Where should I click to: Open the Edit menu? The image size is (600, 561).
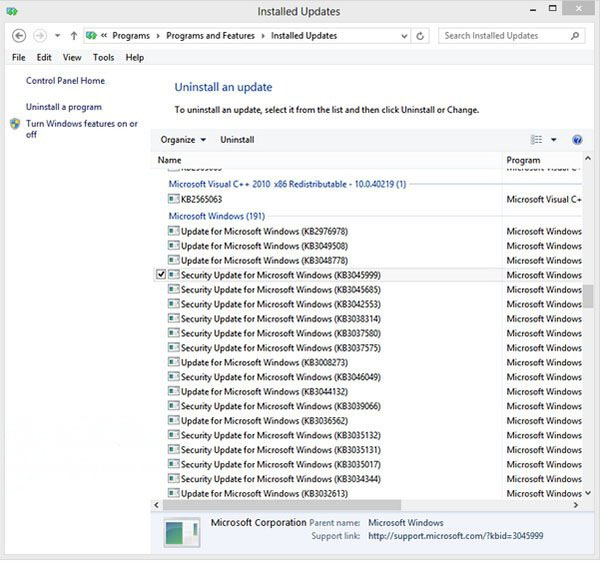(x=44, y=57)
